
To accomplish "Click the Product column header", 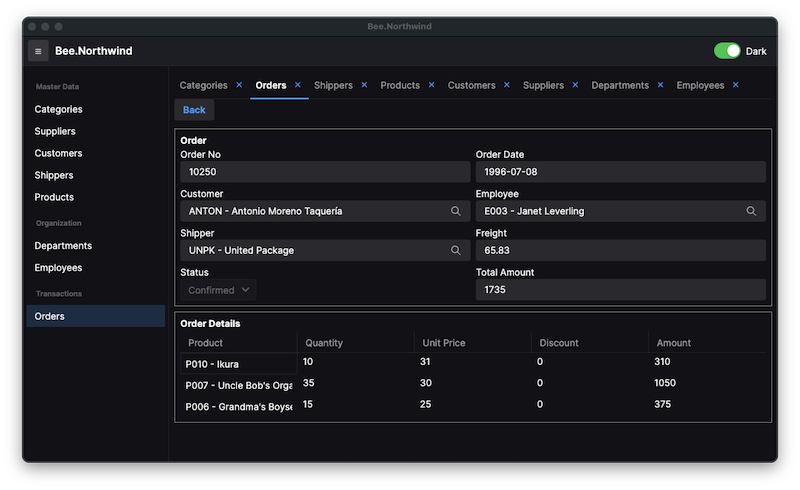I will point(238,342).
